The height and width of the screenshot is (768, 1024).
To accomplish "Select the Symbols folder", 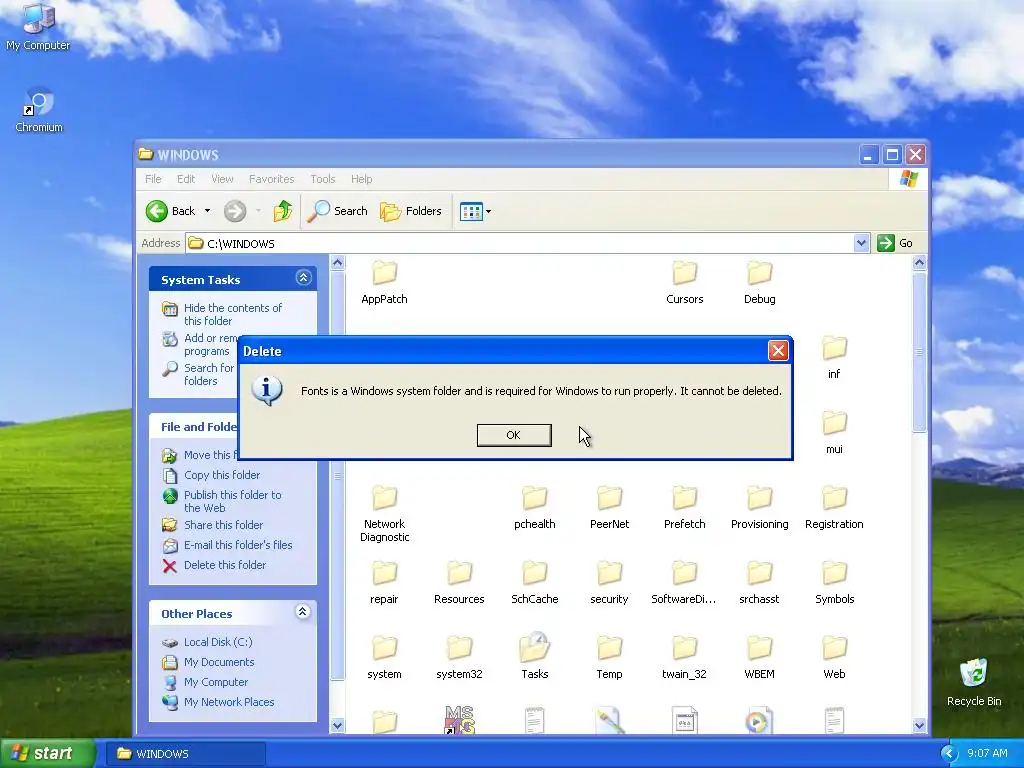I will pyautogui.click(x=834, y=583).
